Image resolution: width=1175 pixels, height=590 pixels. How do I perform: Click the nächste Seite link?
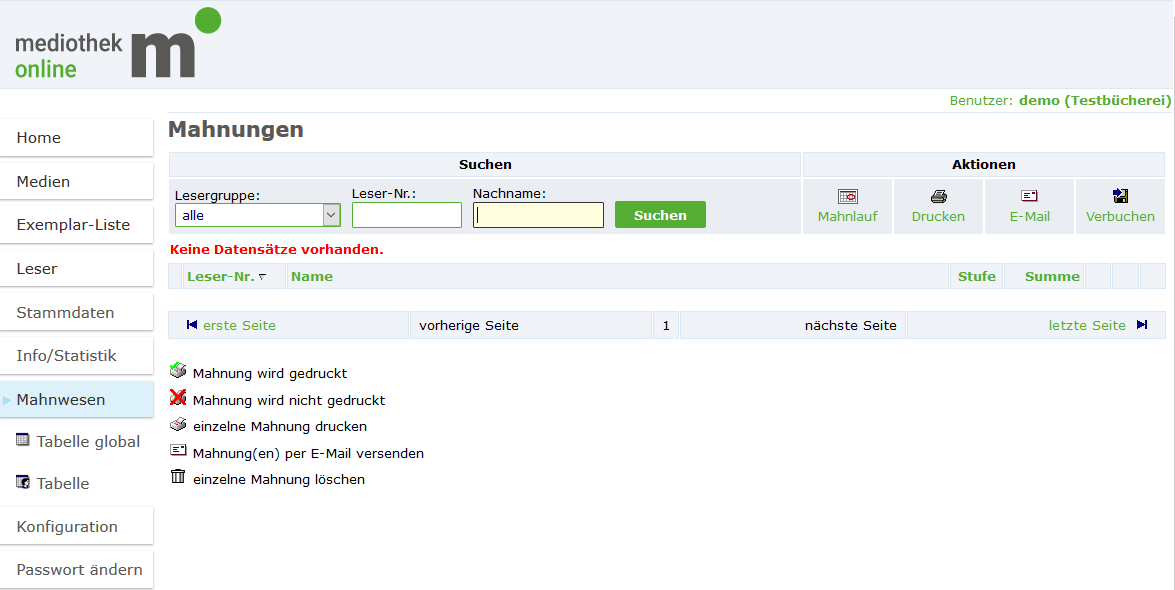(x=850, y=325)
